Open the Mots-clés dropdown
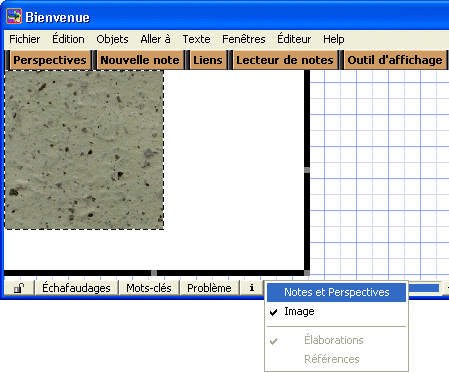 click(149, 288)
